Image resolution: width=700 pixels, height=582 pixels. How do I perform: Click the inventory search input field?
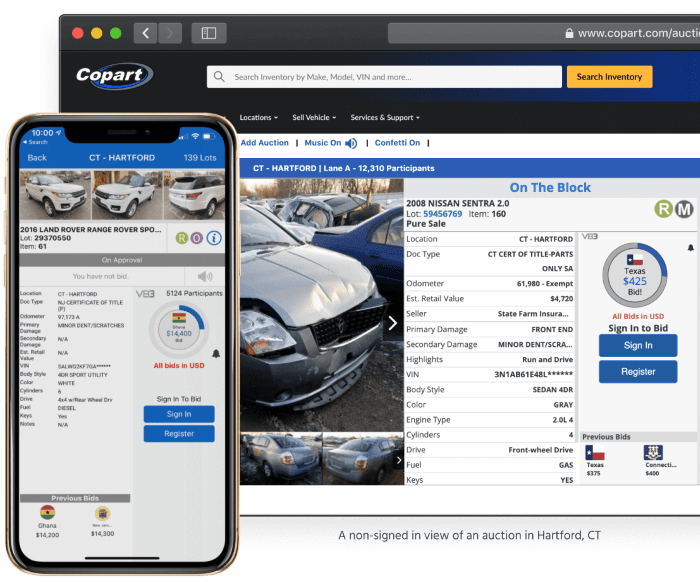tap(384, 77)
